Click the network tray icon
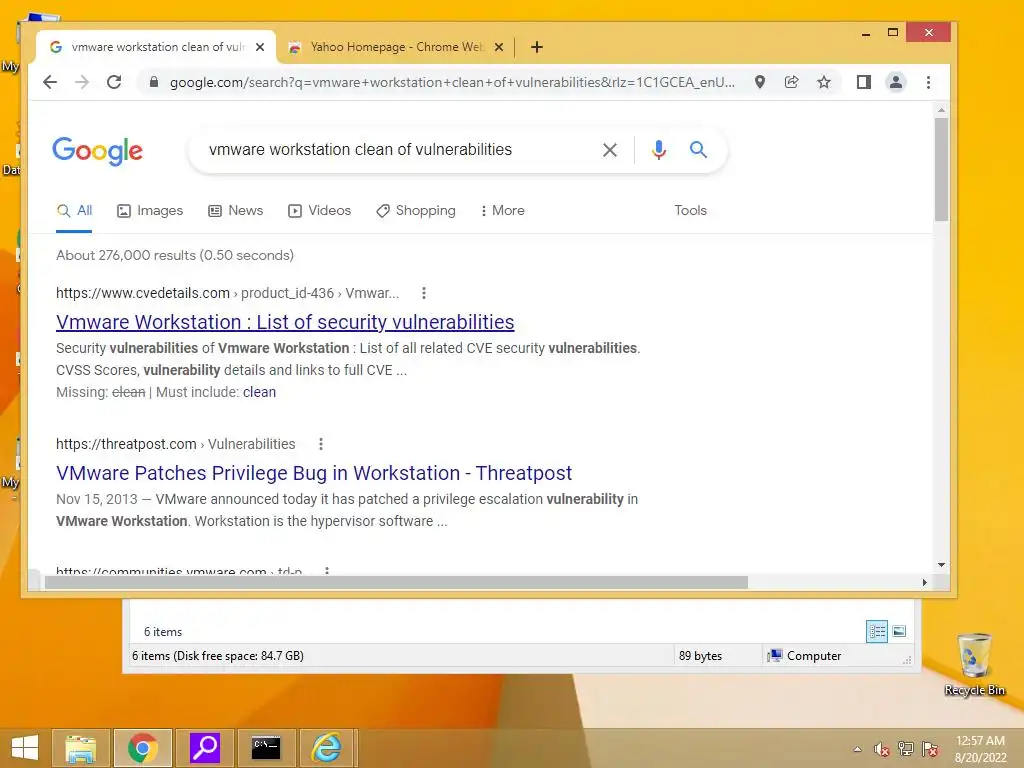1024x768 pixels. pos(906,749)
